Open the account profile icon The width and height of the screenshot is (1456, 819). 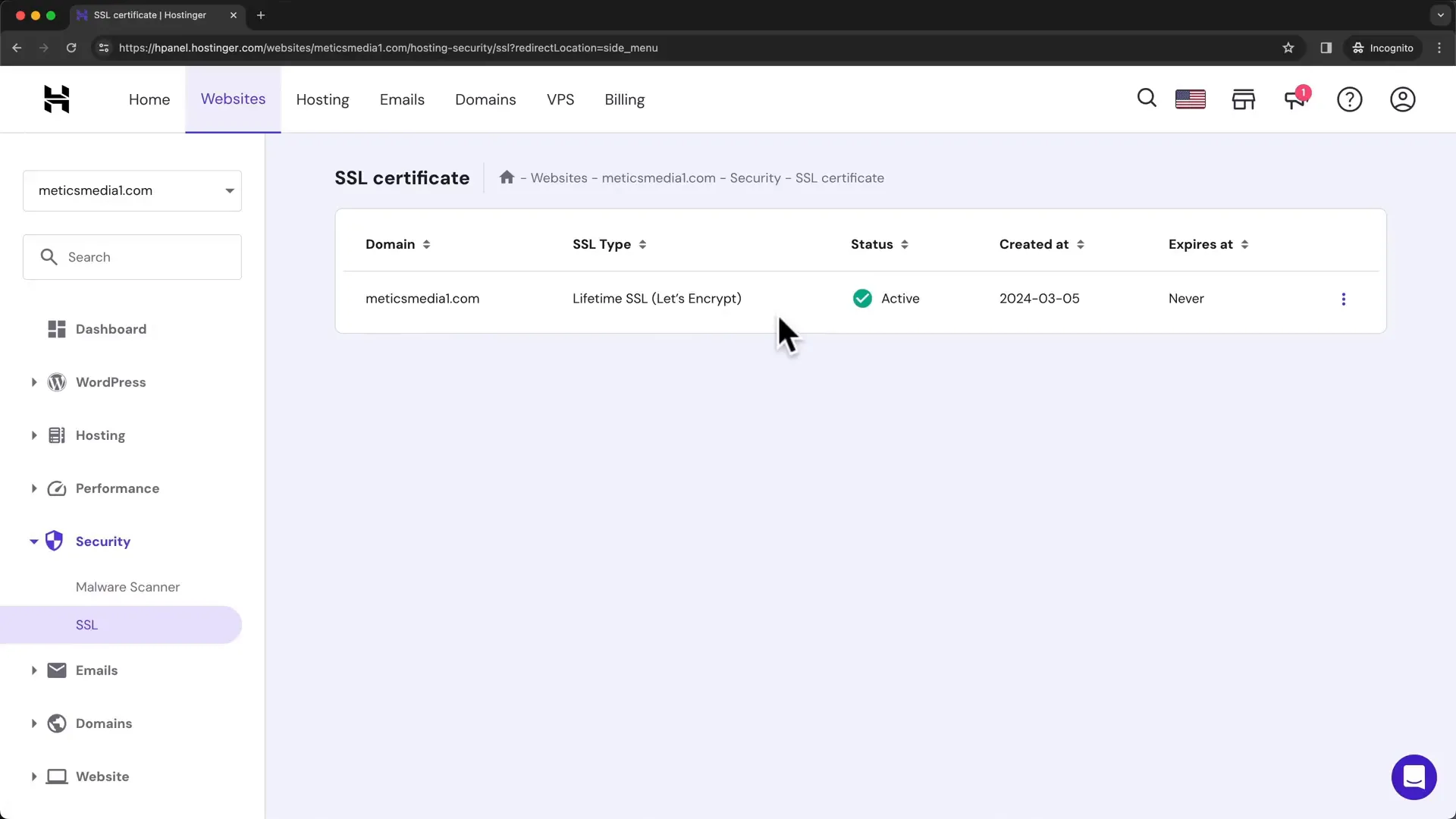1403,99
